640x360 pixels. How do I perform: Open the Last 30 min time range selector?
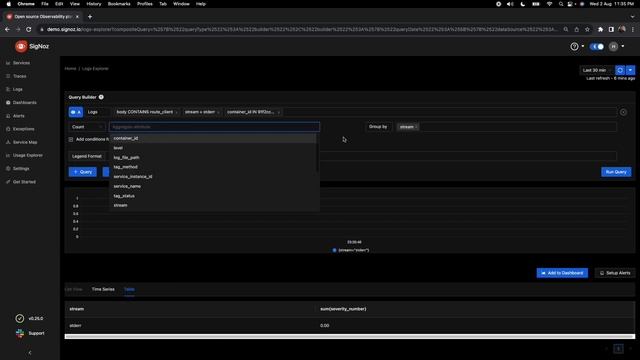596,70
